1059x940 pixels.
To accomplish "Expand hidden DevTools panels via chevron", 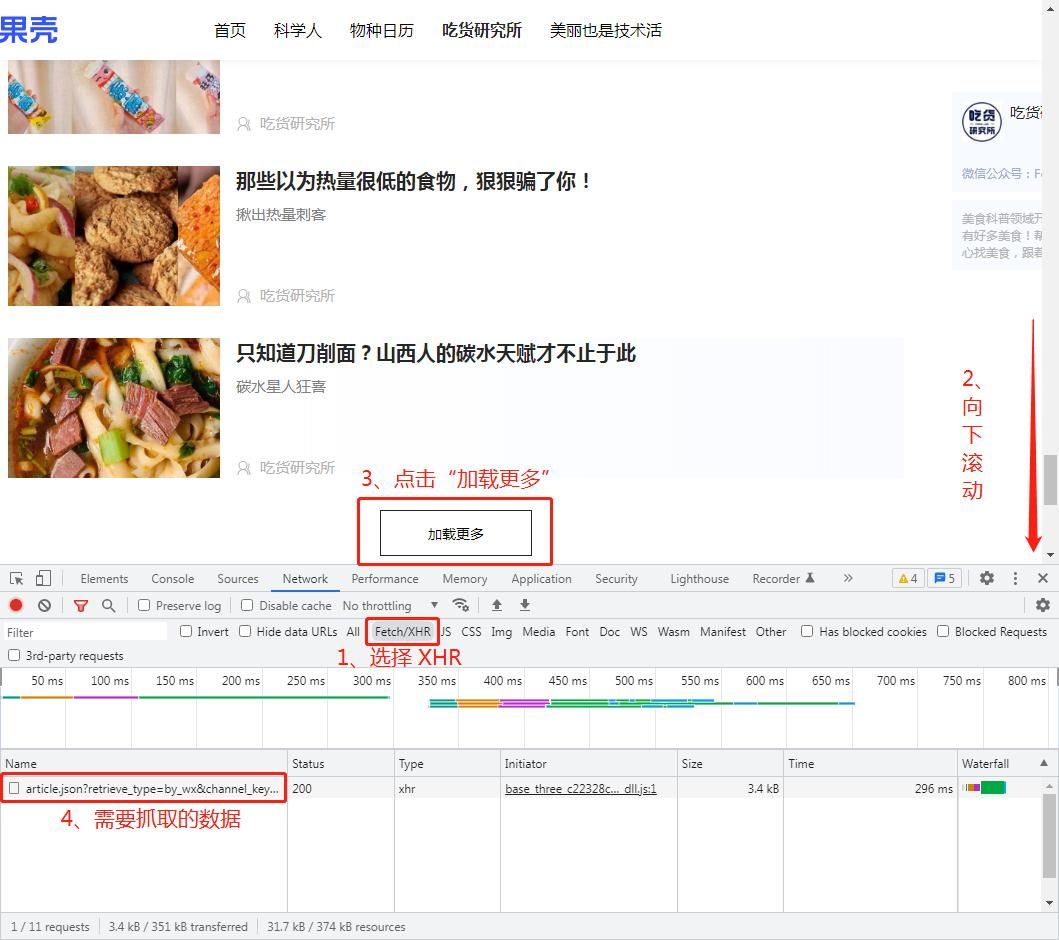I will [x=847, y=578].
